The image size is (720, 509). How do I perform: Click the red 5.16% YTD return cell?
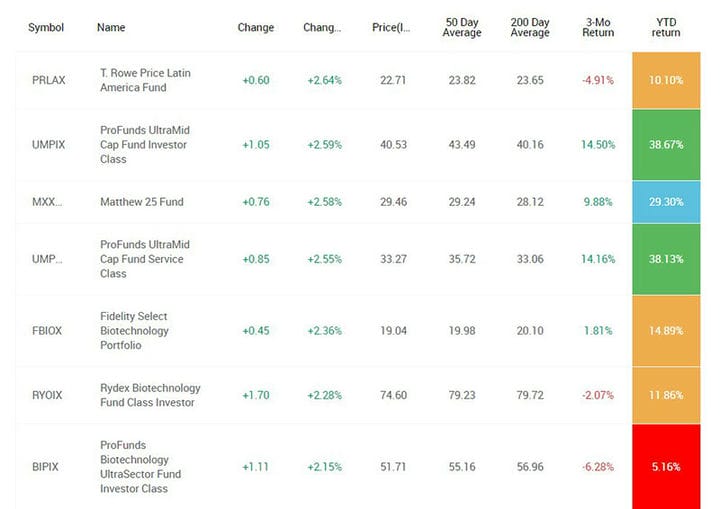tap(666, 466)
